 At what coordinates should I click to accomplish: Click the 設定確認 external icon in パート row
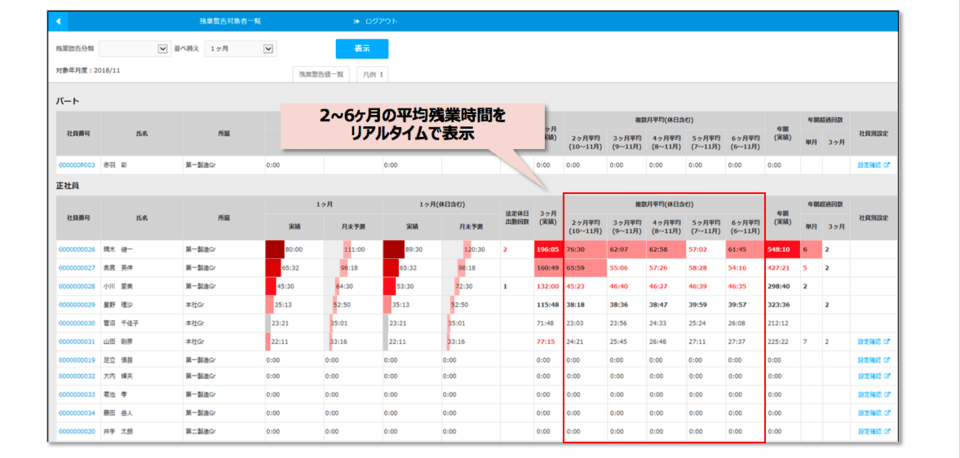(886, 165)
